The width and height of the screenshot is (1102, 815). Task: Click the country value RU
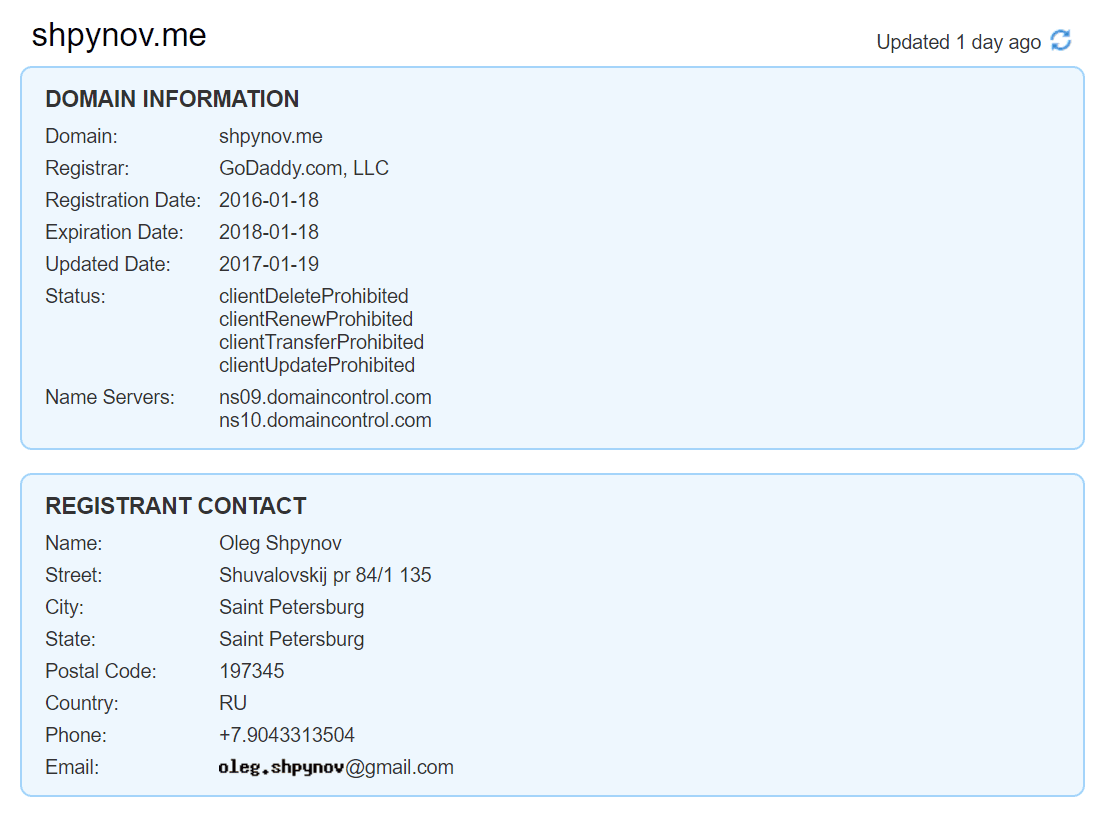point(233,703)
